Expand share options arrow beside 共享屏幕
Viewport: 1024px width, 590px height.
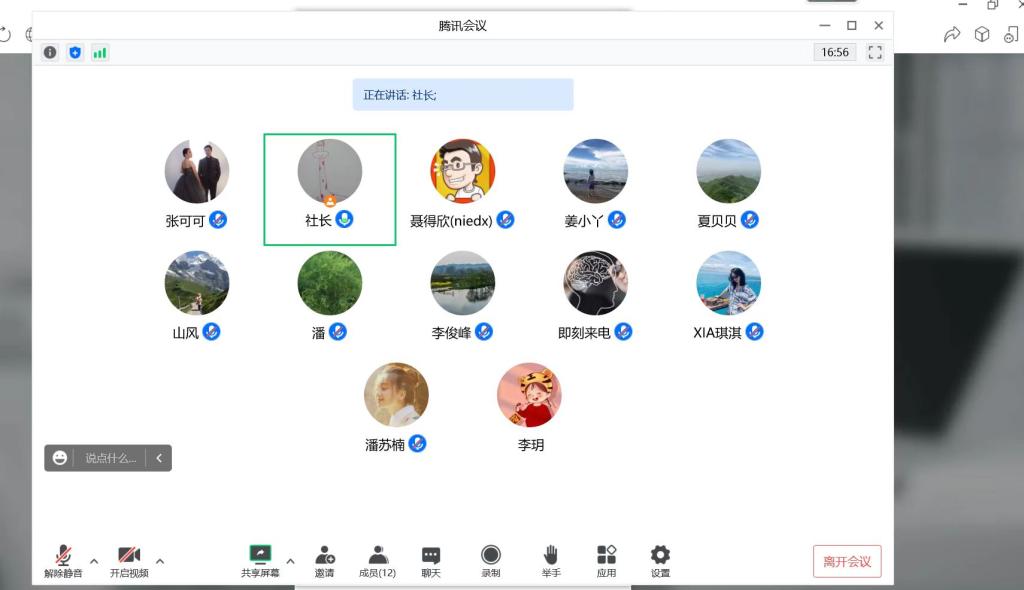(x=291, y=561)
